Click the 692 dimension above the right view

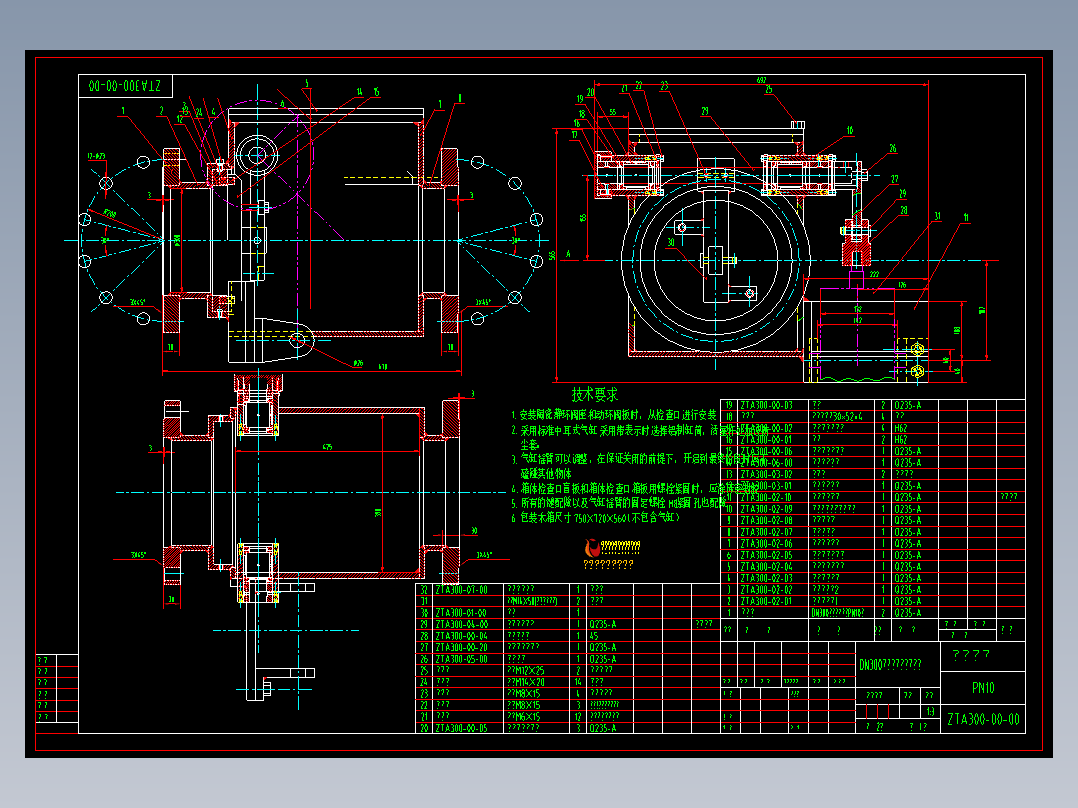(761, 80)
